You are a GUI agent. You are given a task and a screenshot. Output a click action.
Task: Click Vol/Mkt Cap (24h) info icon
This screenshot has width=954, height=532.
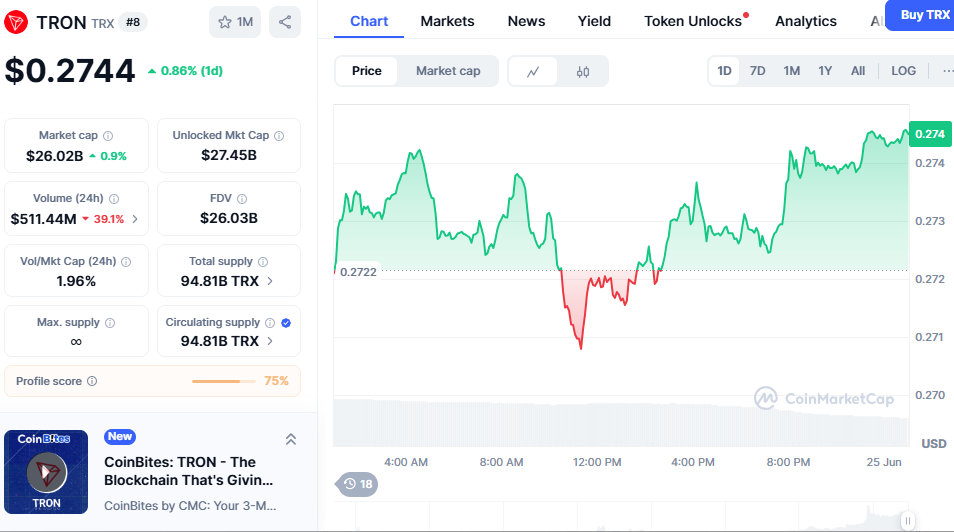click(126, 262)
